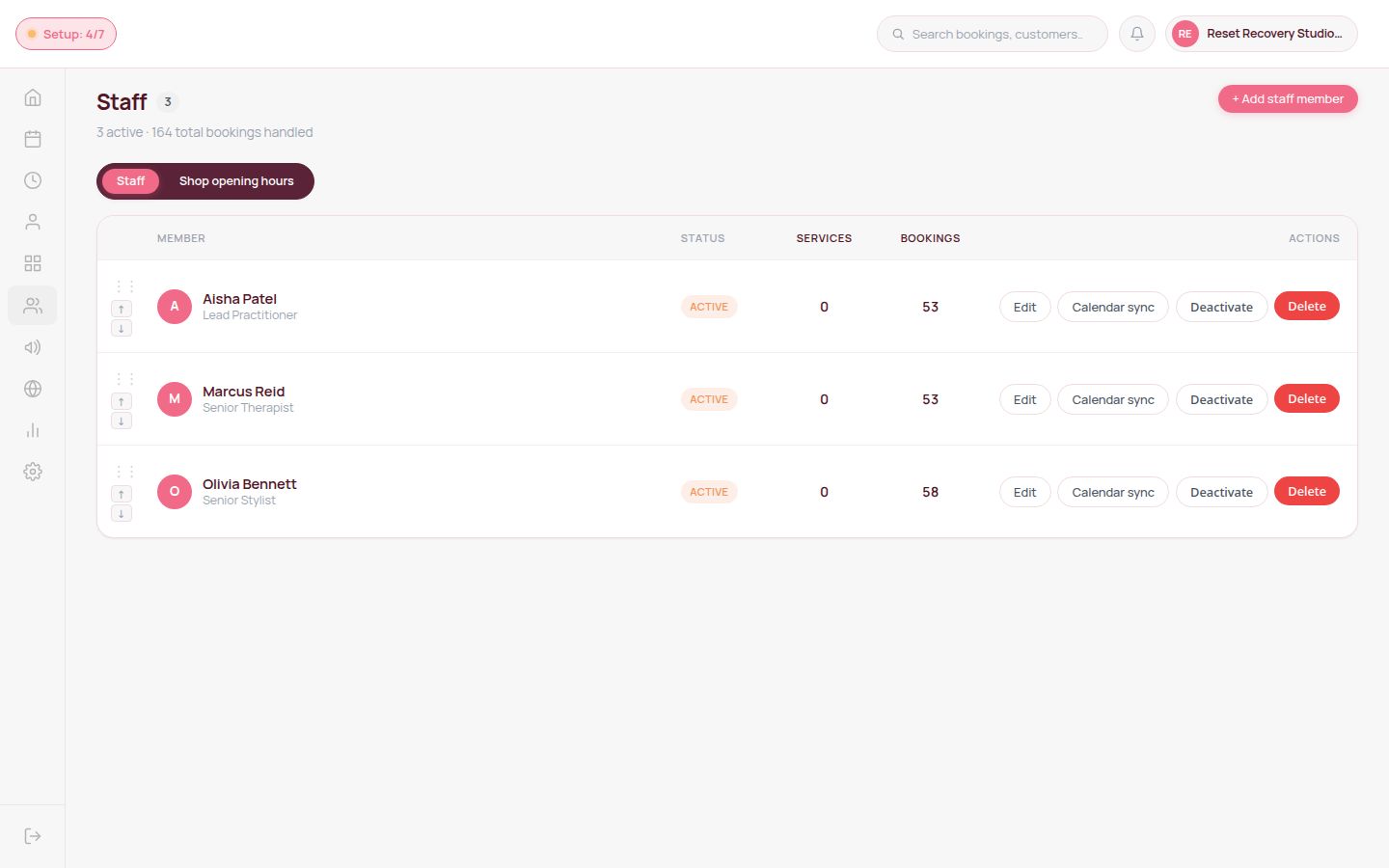Viewport: 1389px width, 868px height.
Task: Delete Aisha Patel
Action: tap(1307, 307)
